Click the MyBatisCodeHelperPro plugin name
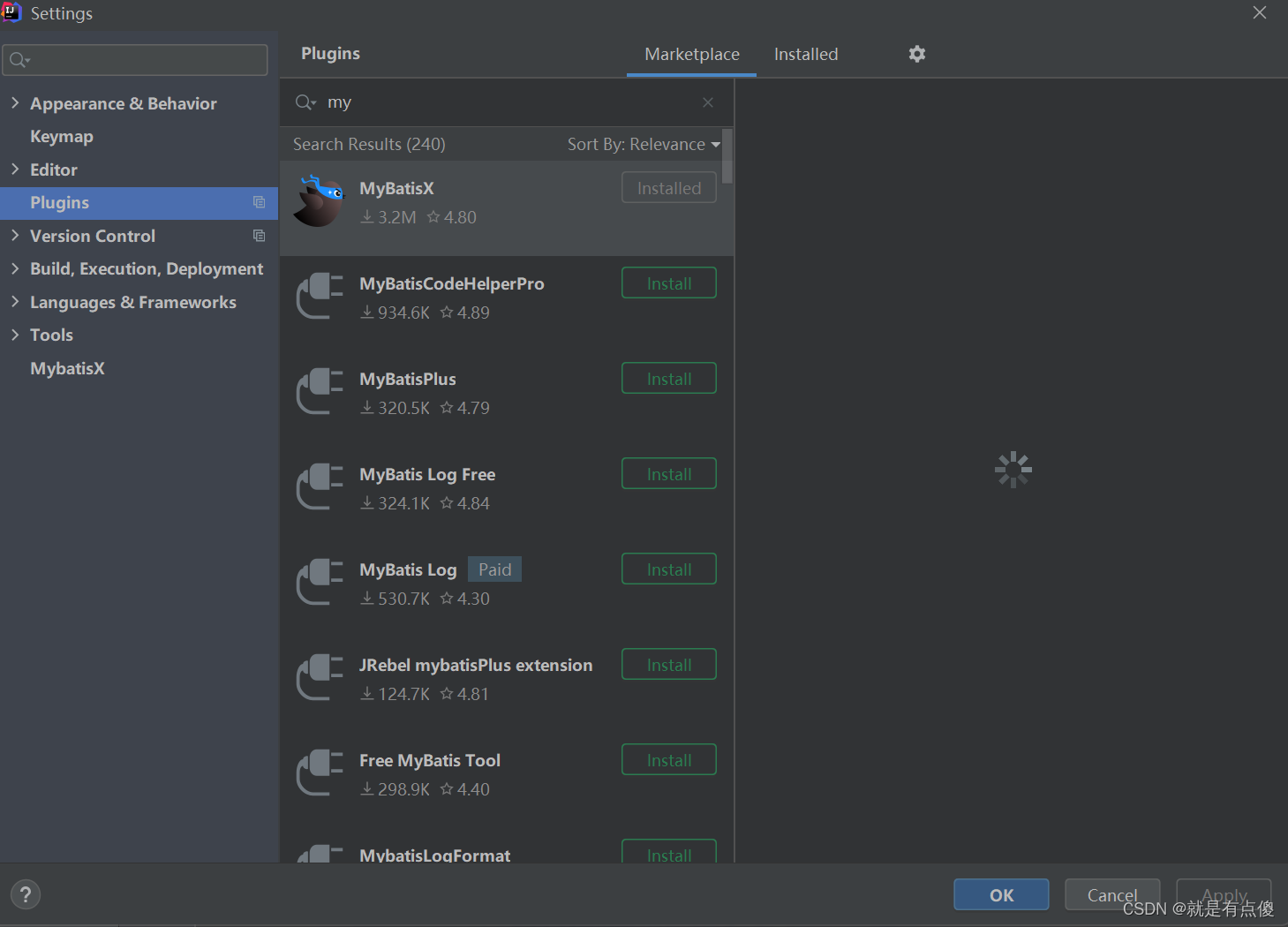The image size is (1288, 927). 452,283
